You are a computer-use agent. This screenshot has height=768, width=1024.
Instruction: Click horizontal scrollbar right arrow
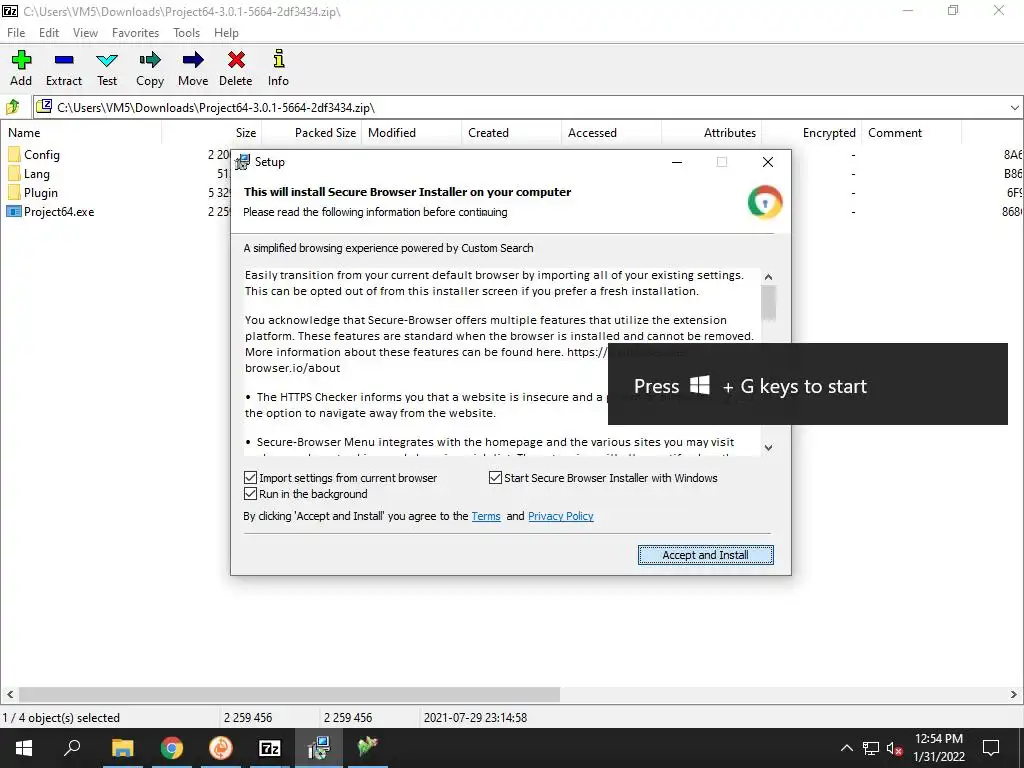(x=1014, y=694)
